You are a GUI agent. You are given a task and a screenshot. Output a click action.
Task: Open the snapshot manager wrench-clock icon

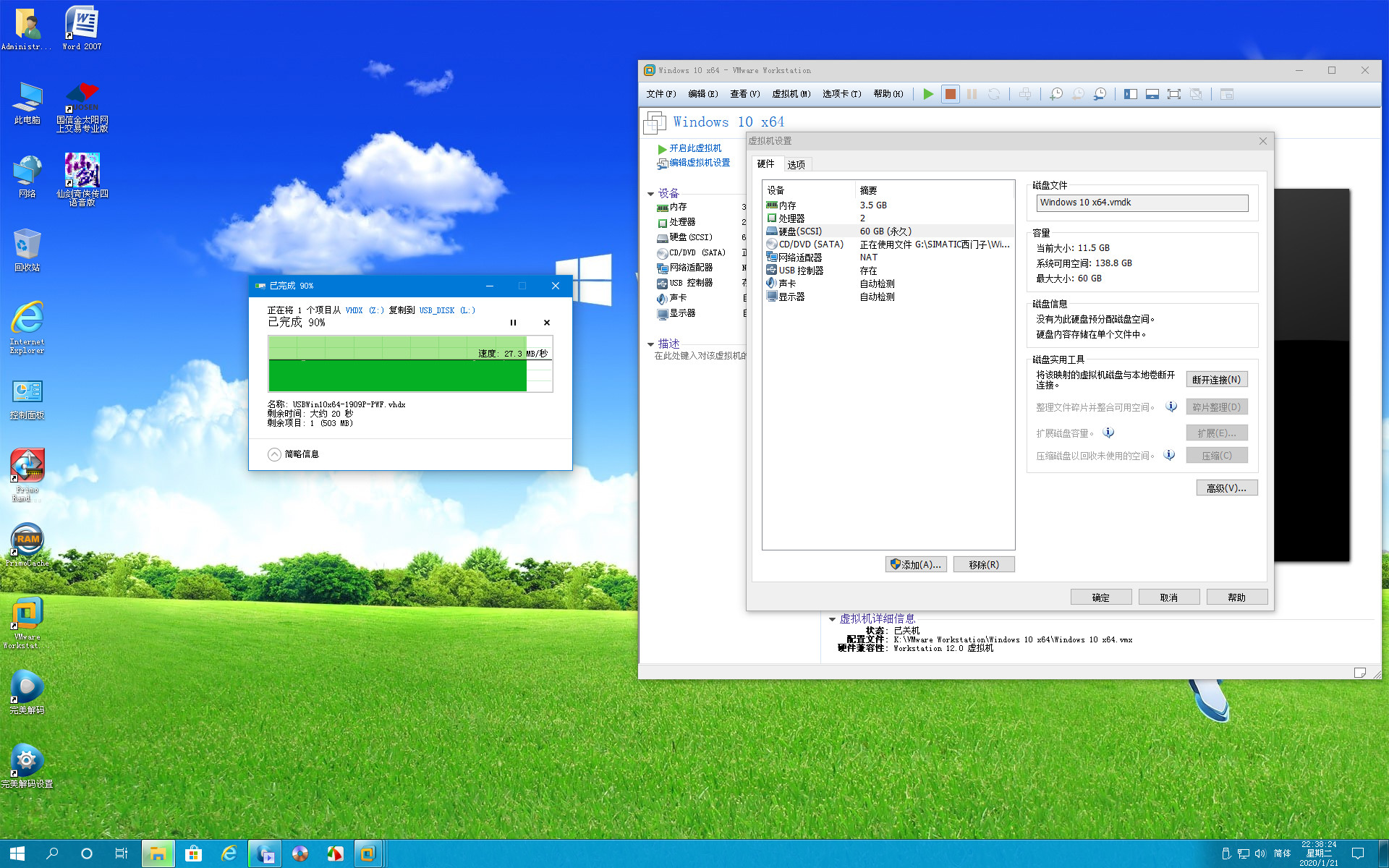1100,94
